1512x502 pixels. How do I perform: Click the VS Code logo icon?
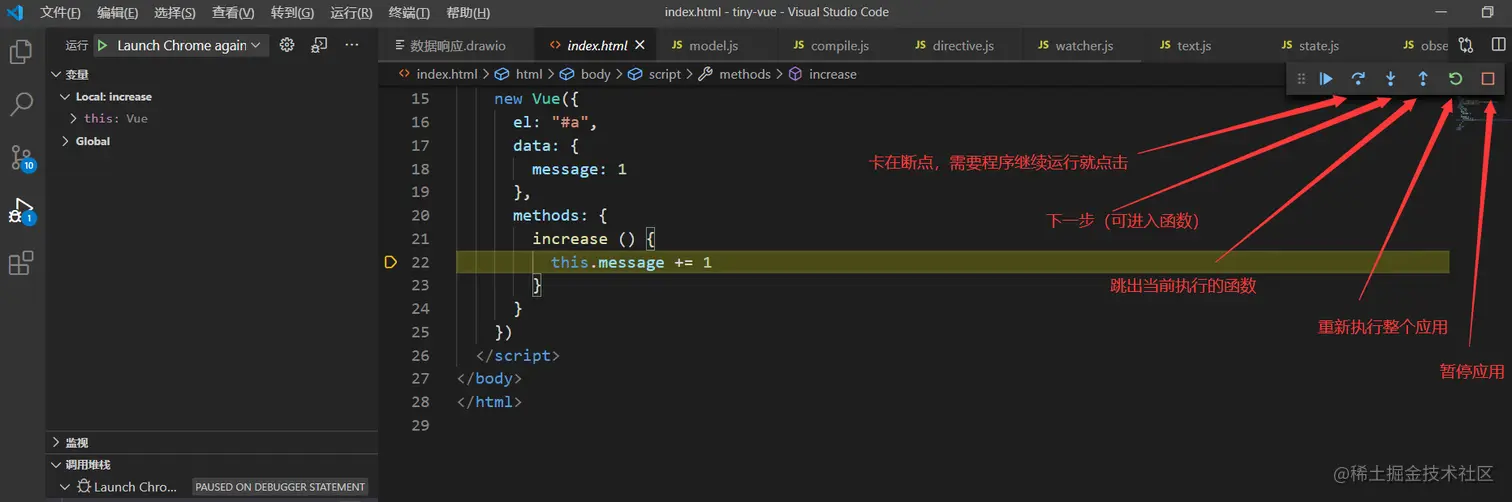coord(15,13)
